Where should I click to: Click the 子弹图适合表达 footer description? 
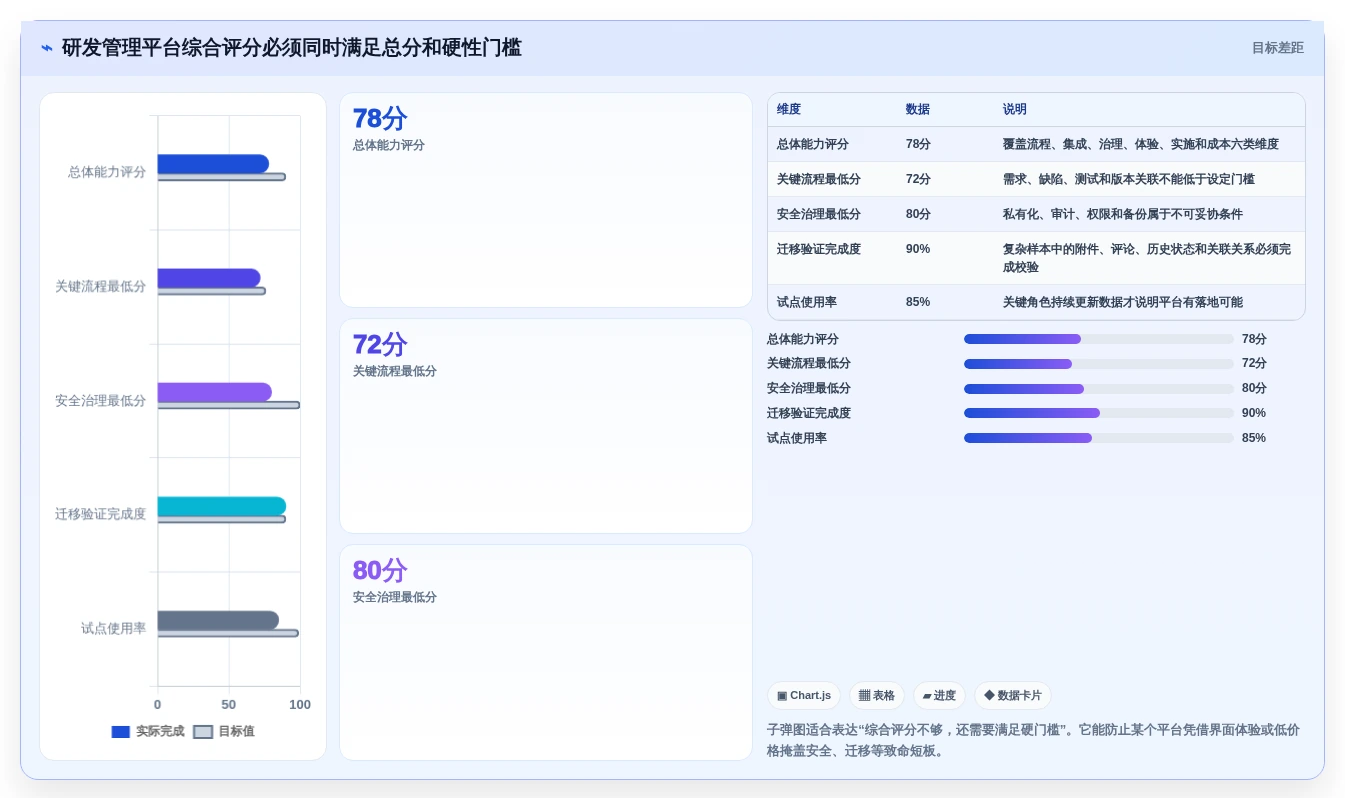click(x=1035, y=740)
